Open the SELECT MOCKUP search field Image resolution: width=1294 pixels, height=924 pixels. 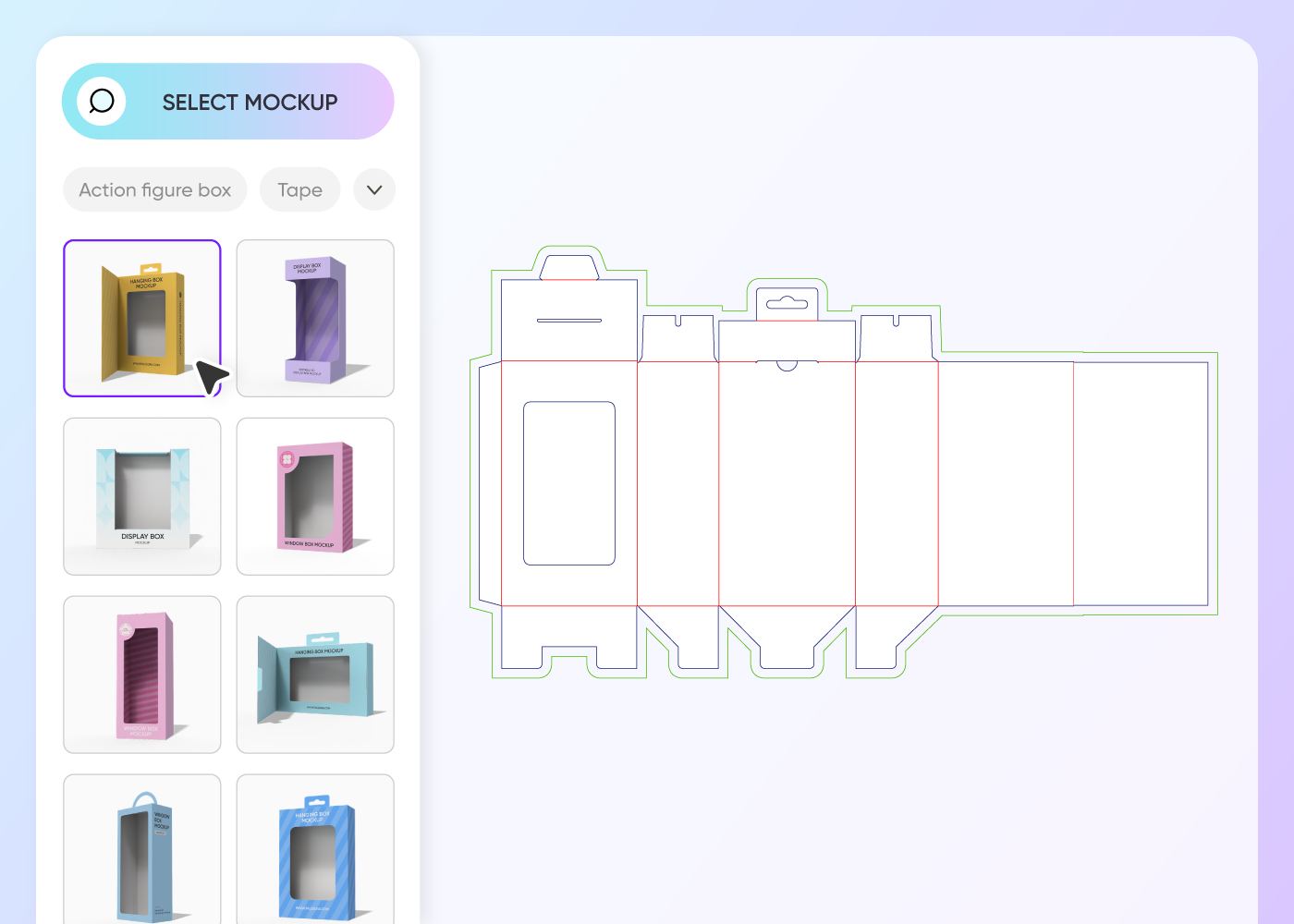[250, 102]
